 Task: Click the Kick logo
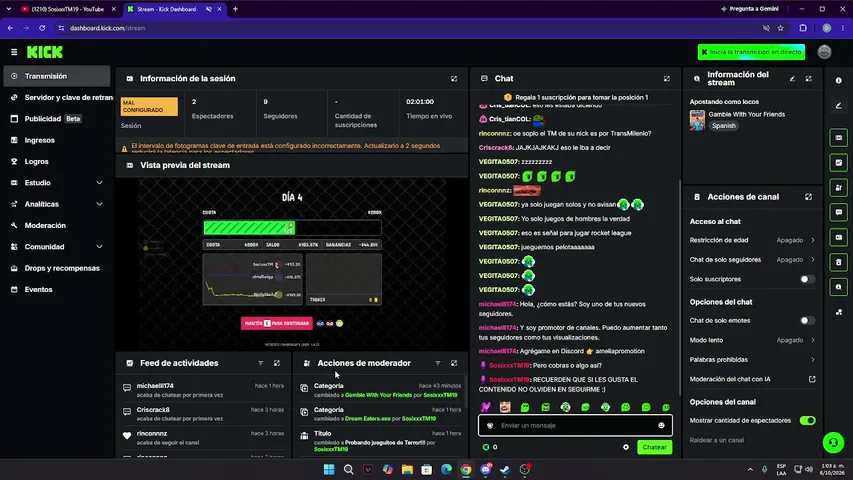coord(45,52)
